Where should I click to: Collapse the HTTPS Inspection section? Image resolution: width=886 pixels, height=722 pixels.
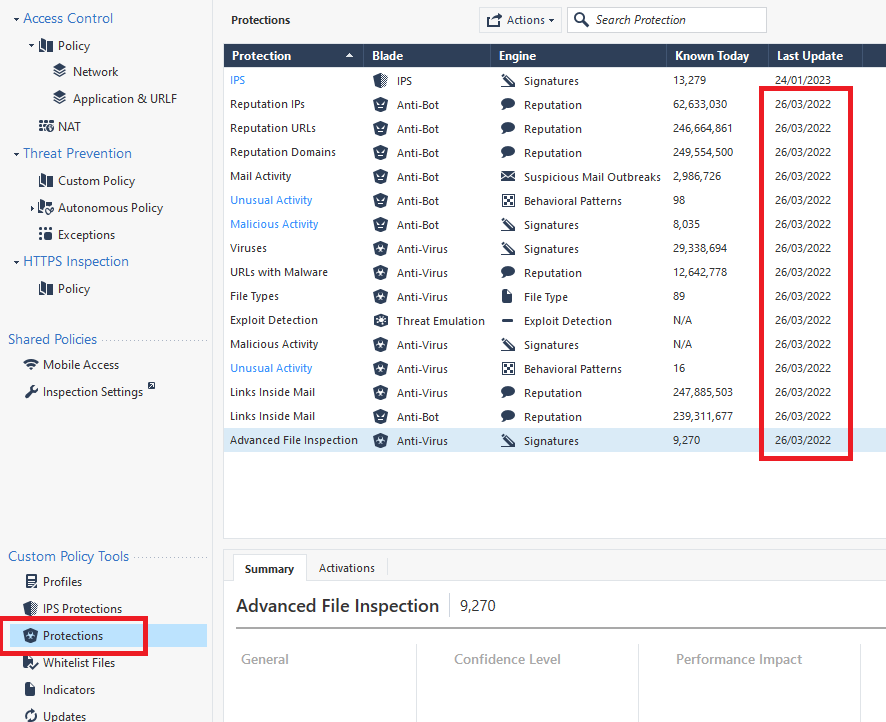[x=16, y=262]
